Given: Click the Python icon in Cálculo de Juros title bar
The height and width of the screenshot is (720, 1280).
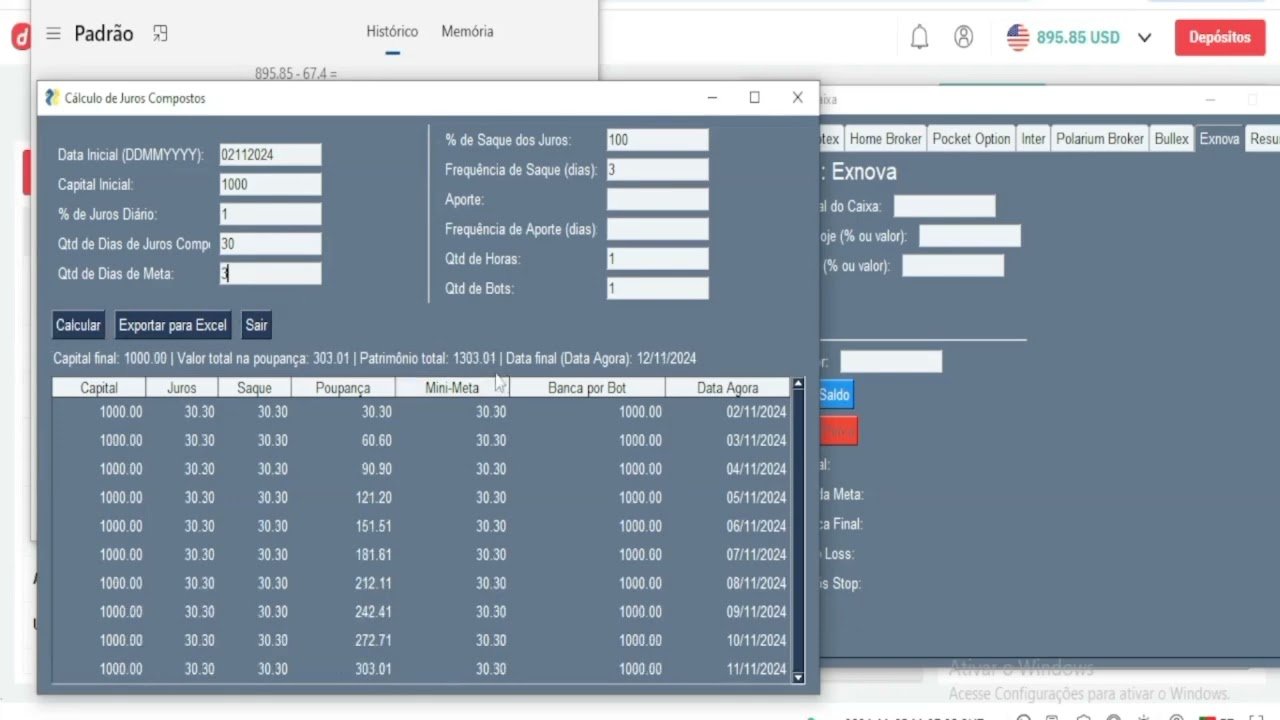Looking at the screenshot, I should click(x=52, y=98).
